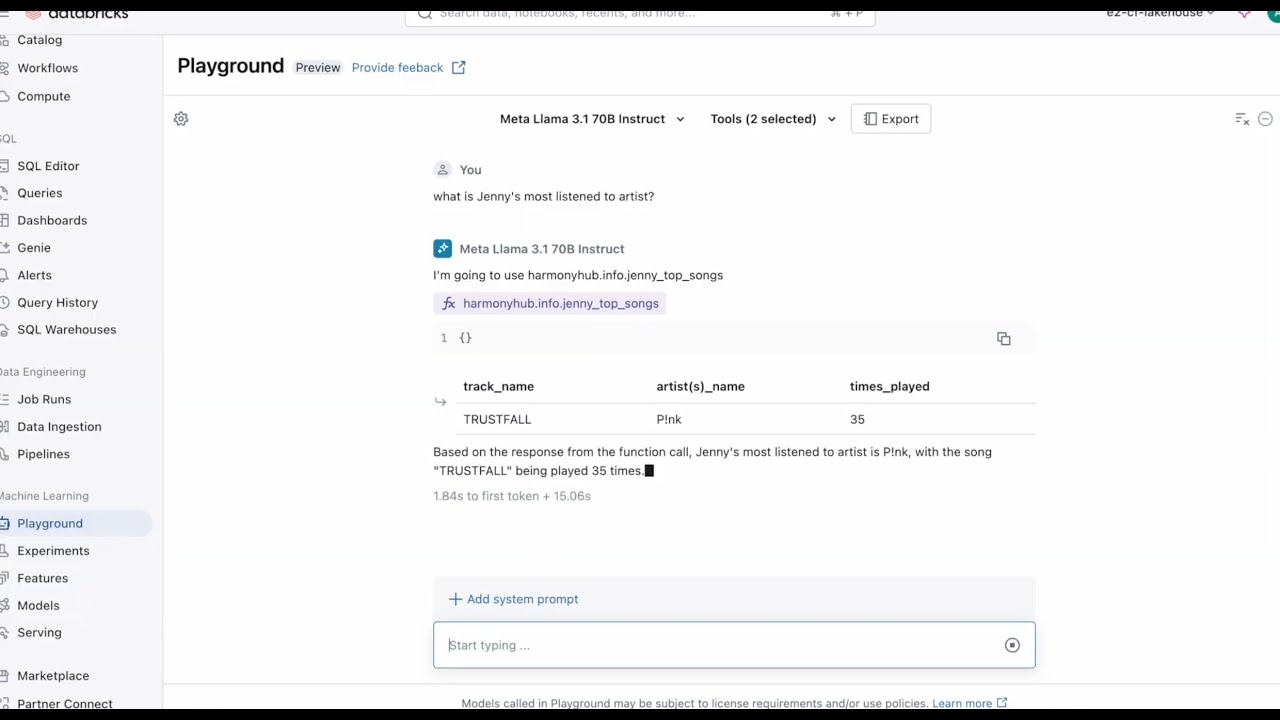Click the first token latency text

point(512,496)
